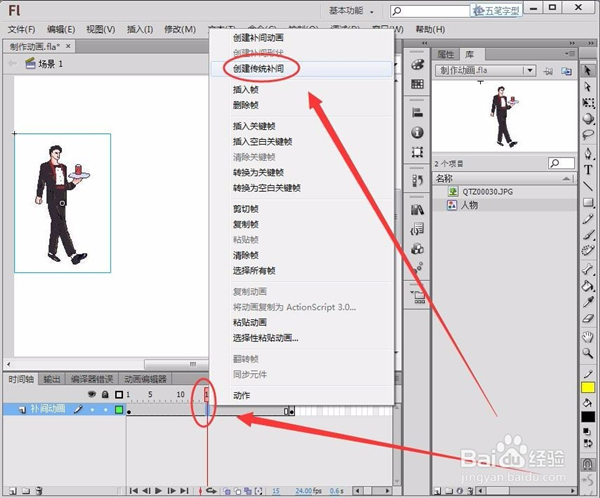Viewport: 600px width, 498px height.
Task: Select the Subselection (white arrow) tool
Action: click(588, 87)
